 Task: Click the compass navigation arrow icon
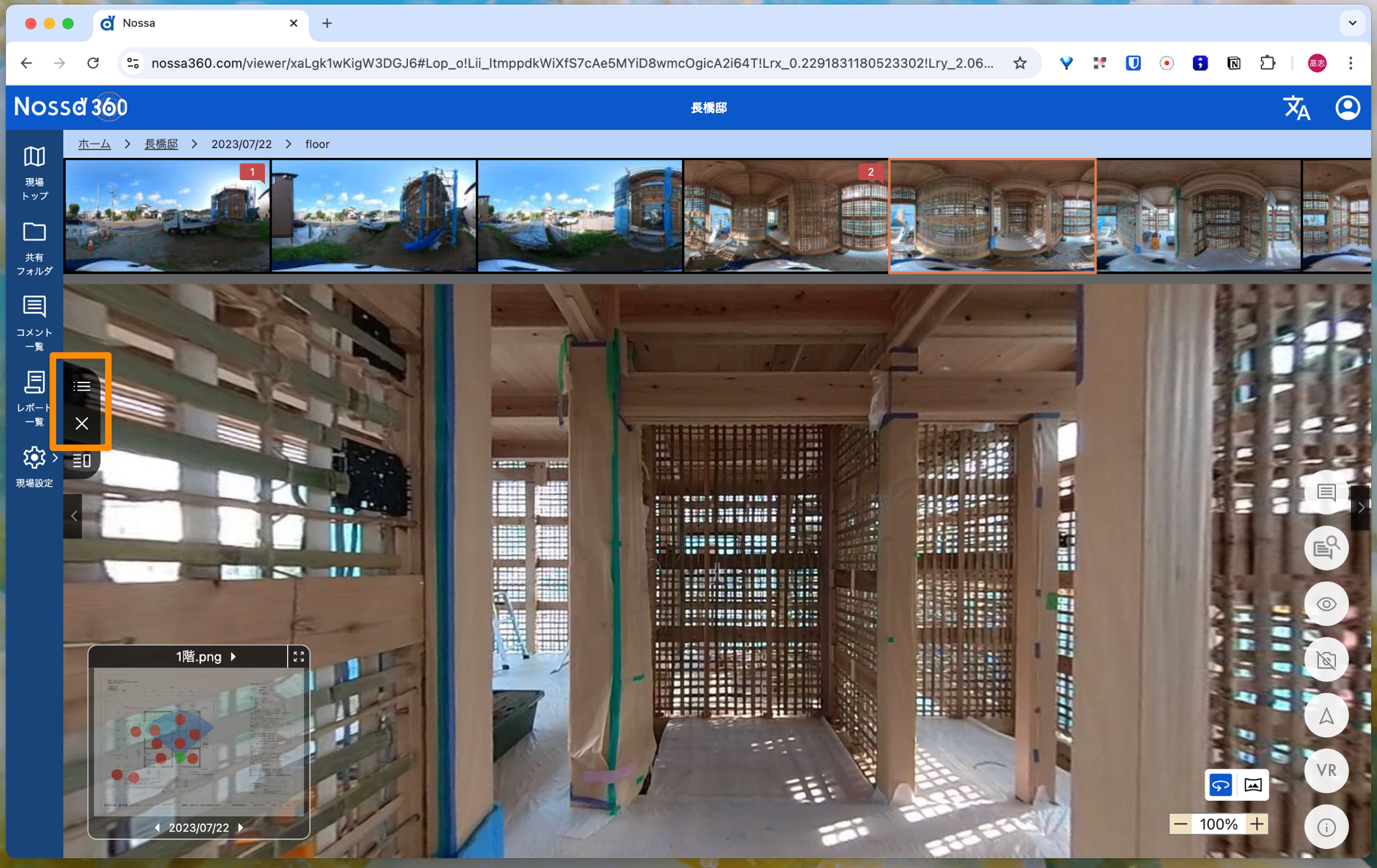pos(1326,715)
